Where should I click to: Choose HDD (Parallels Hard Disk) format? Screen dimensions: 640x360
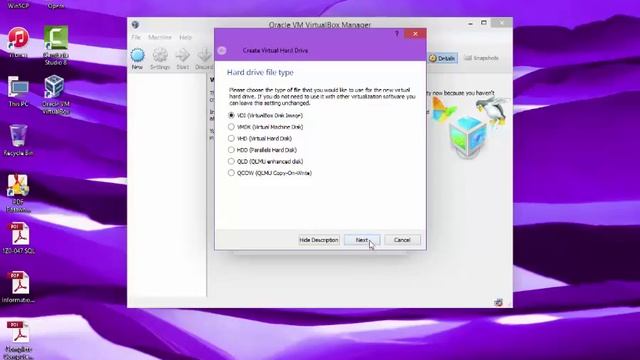point(262,150)
